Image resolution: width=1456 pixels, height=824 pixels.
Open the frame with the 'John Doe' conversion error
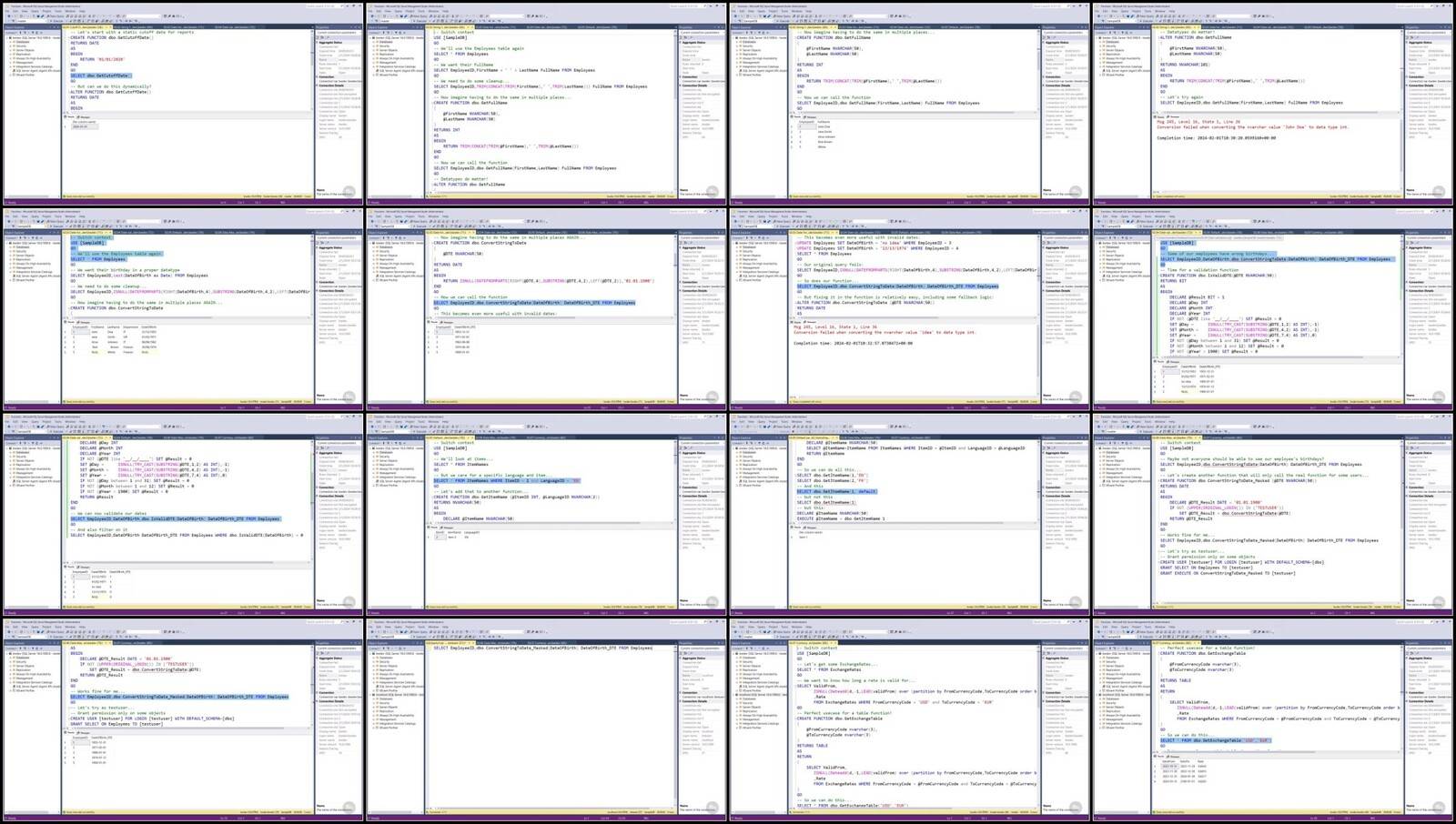click(x=1274, y=103)
